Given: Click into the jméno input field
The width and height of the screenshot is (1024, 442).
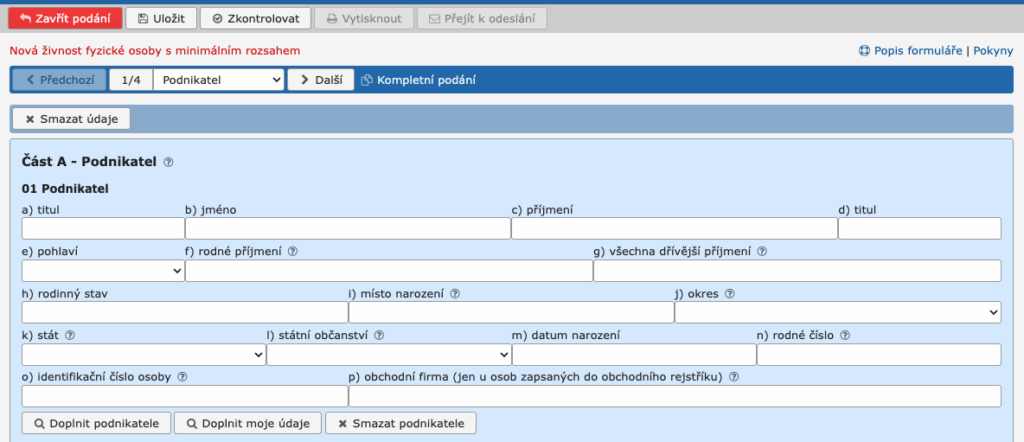Looking at the screenshot, I should point(347,229).
